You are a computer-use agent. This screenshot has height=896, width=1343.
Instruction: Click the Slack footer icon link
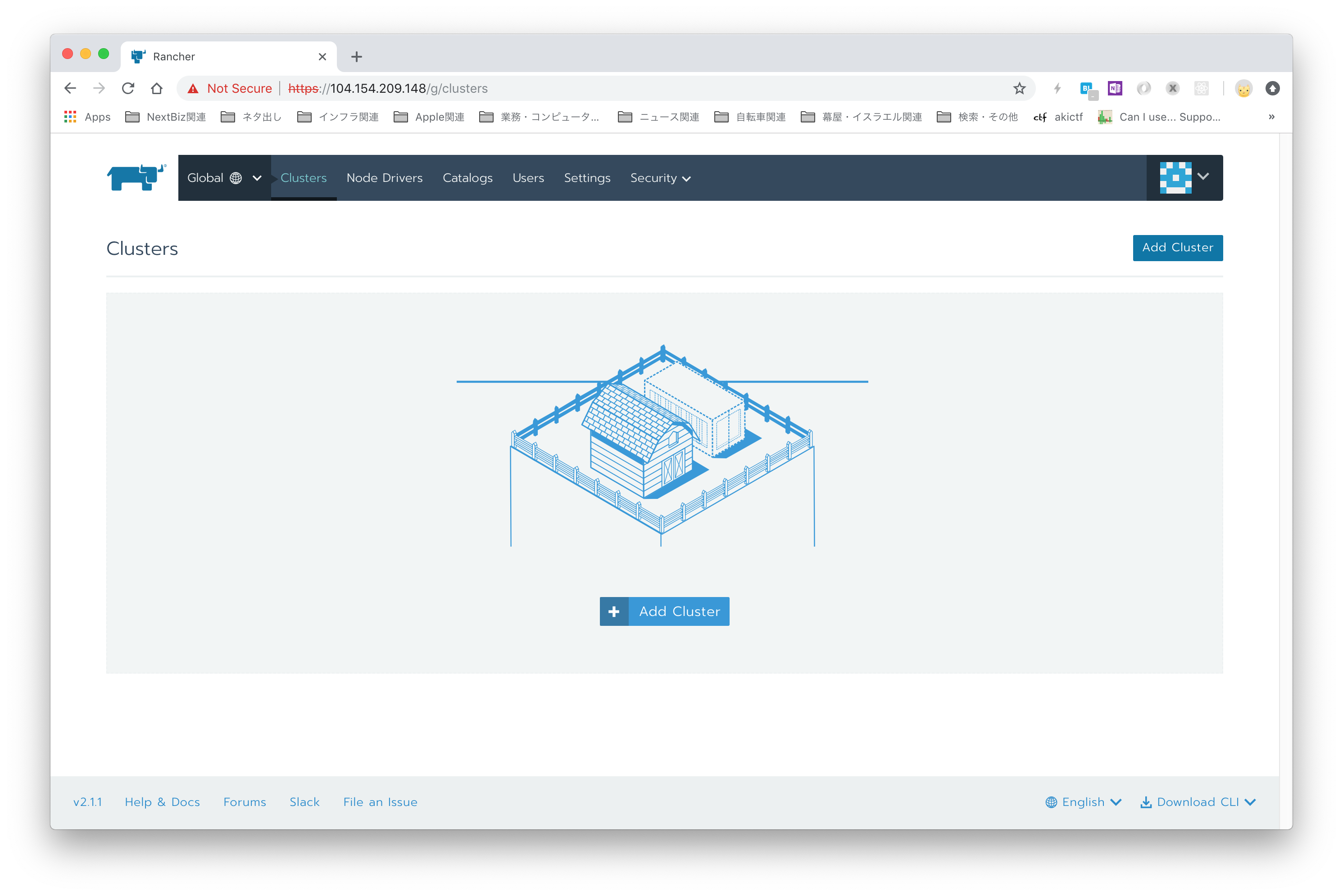pos(305,801)
